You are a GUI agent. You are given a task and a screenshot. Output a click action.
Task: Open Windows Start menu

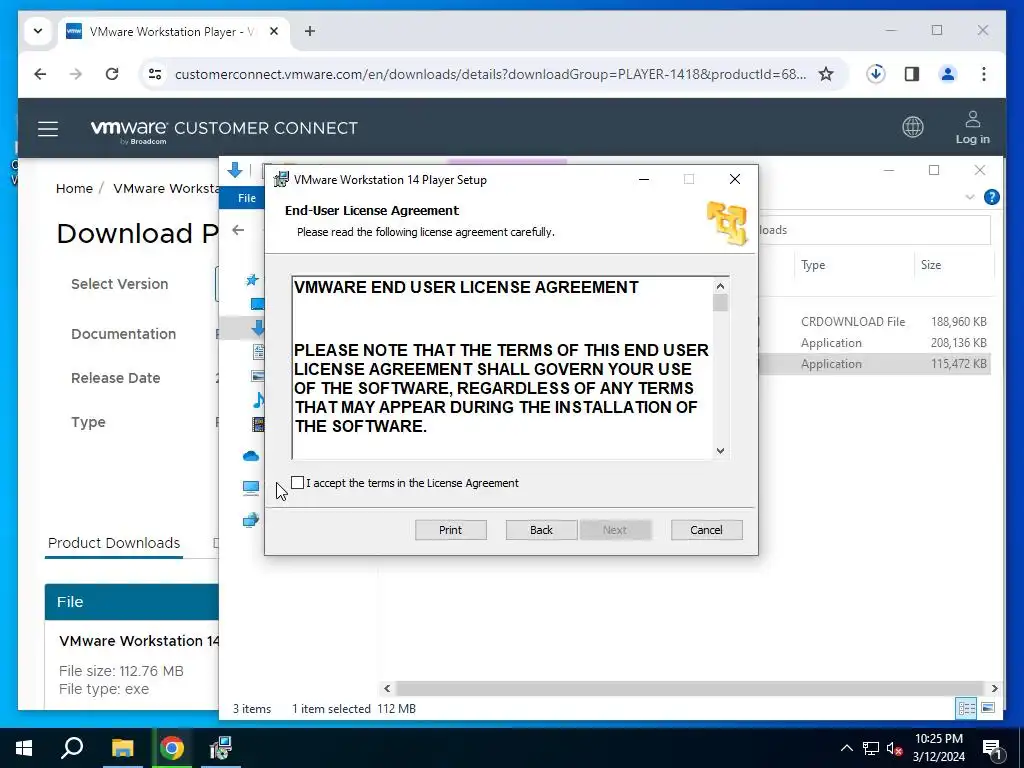tap(24, 748)
